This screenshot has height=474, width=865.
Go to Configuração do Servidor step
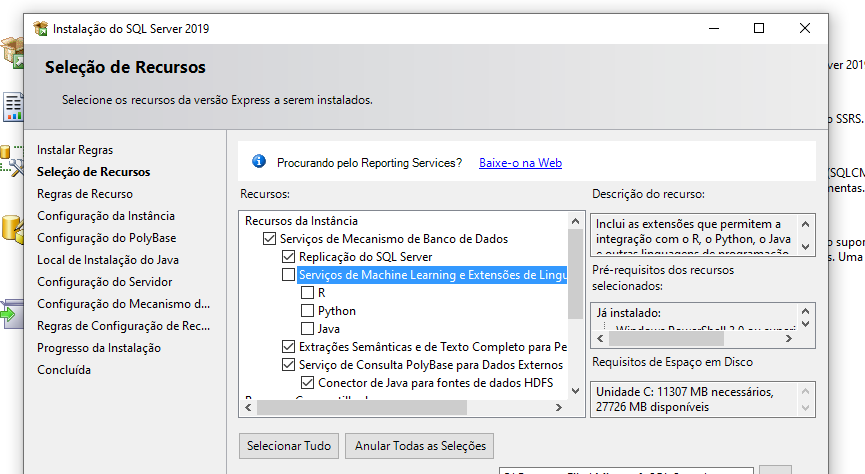[x=105, y=282]
